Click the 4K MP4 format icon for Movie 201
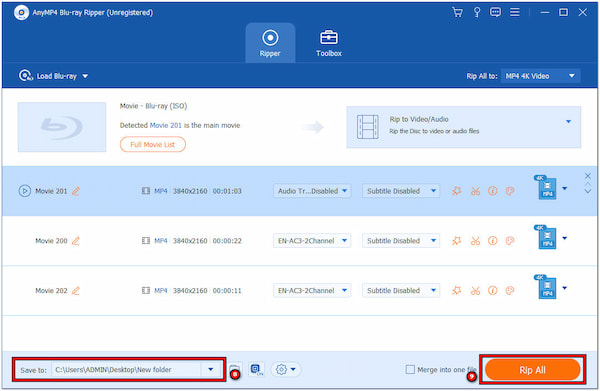Screen dimensions: 600x391 click(545, 187)
